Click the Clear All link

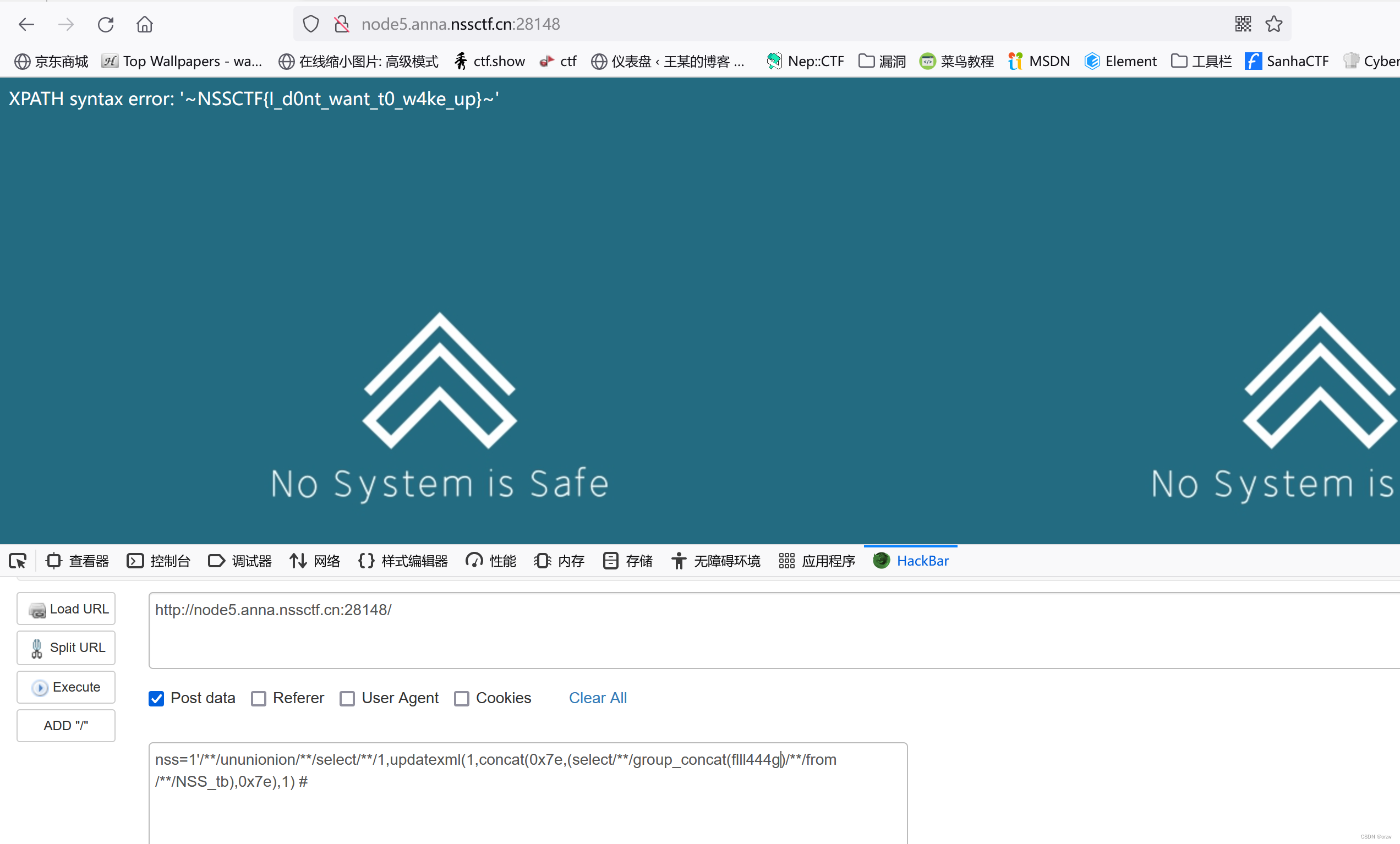(x=598, y=698)
